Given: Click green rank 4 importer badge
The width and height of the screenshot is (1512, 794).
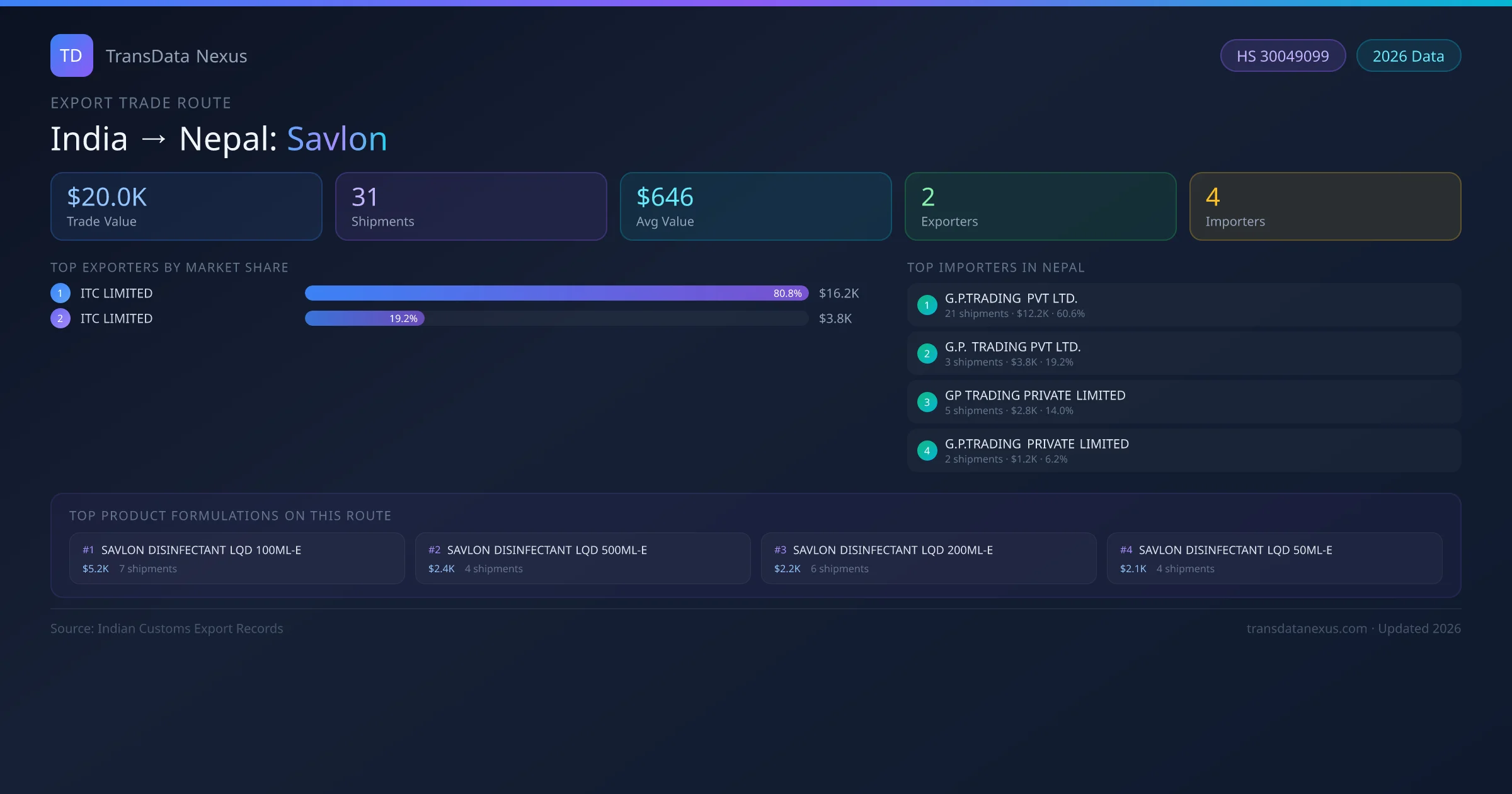Looking at the screenshot, I should (x=927, y=451).
